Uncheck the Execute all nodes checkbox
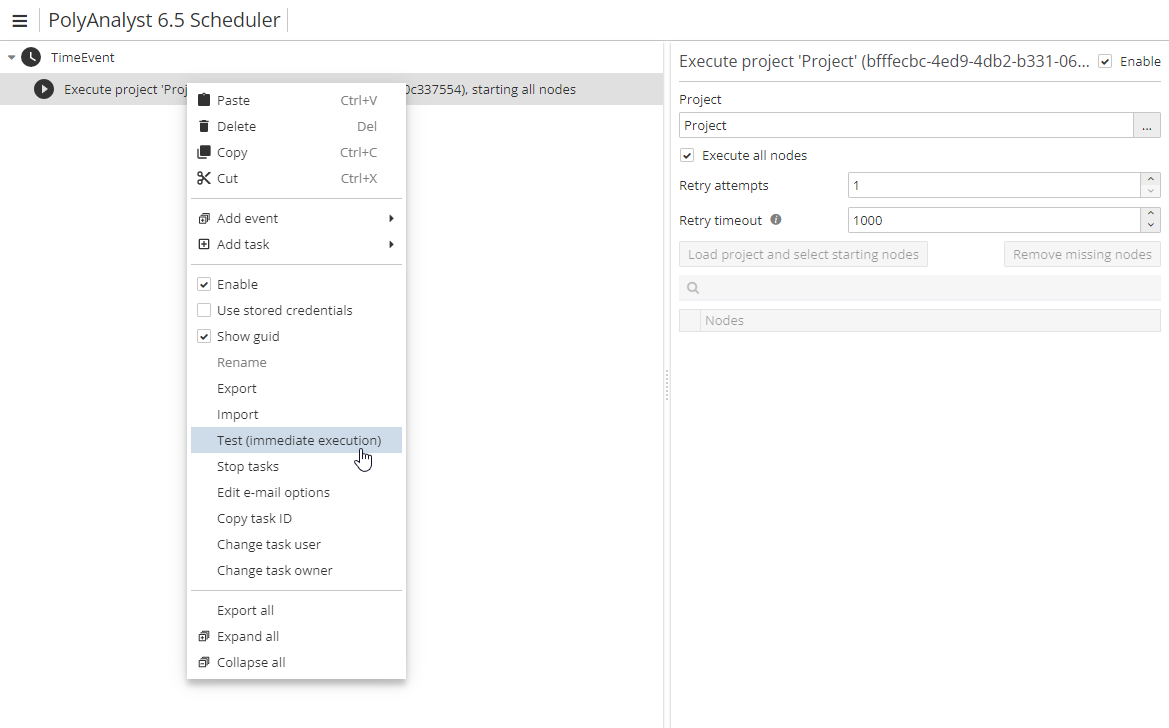The height and width of the screenshot is (728, 1169). 687,155
